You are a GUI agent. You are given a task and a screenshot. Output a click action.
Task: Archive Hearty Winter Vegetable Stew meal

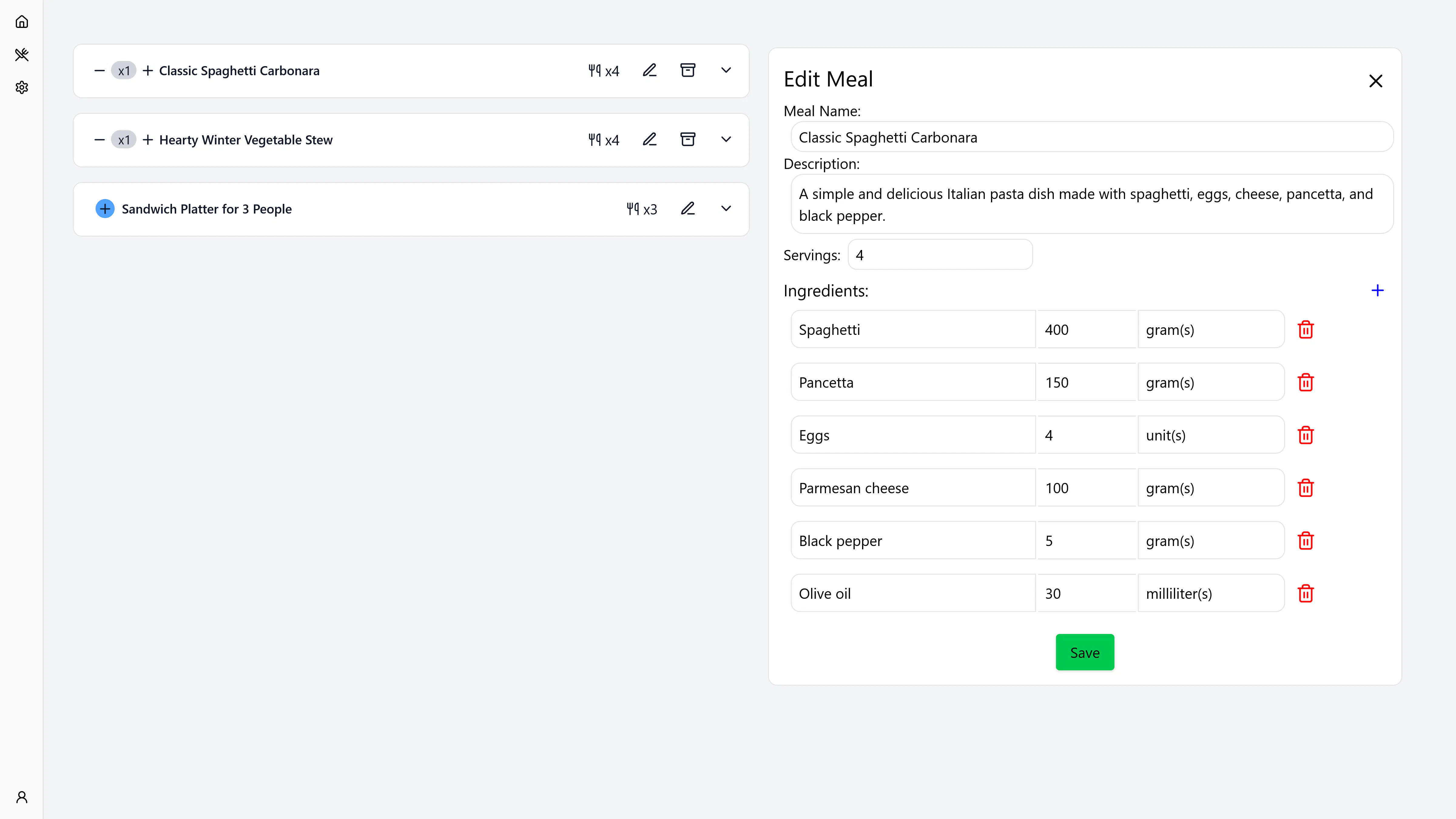687,139
